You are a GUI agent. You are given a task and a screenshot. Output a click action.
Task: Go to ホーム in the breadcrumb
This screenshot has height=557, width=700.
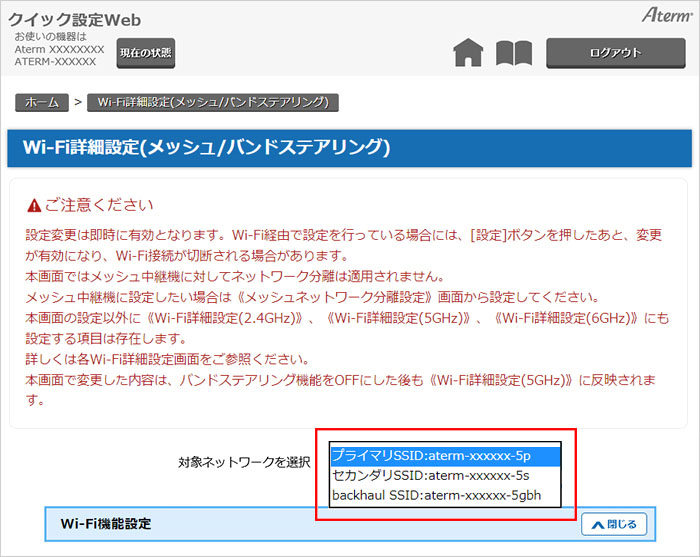pos(42,102)
